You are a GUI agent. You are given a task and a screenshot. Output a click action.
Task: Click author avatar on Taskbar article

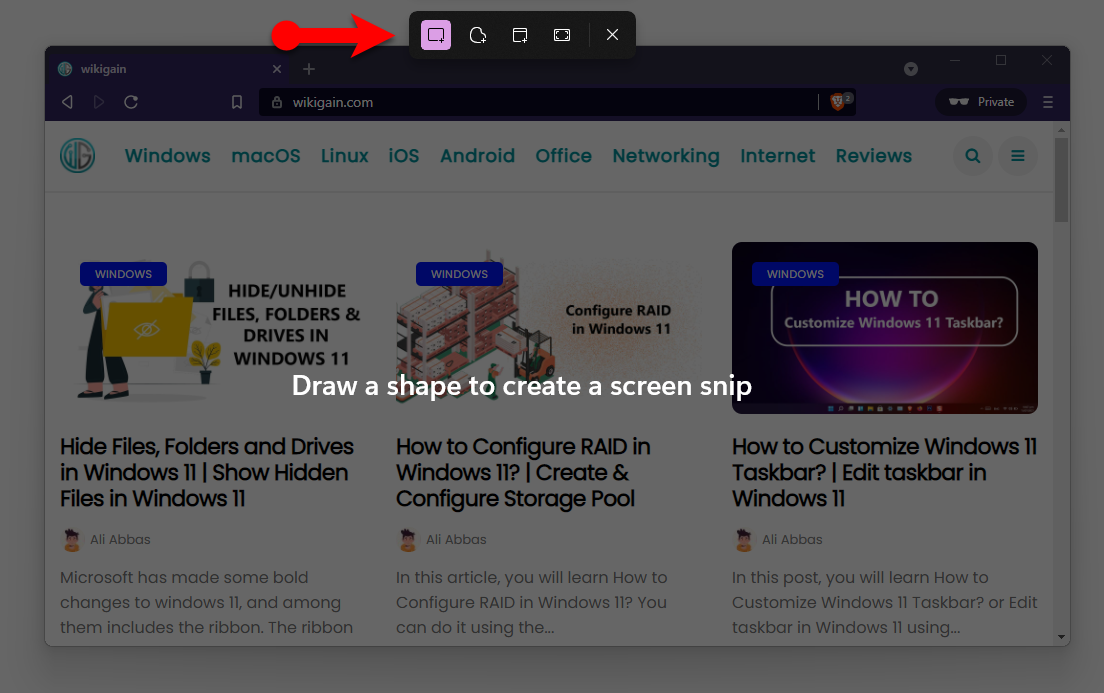click(x=744, y=539)
